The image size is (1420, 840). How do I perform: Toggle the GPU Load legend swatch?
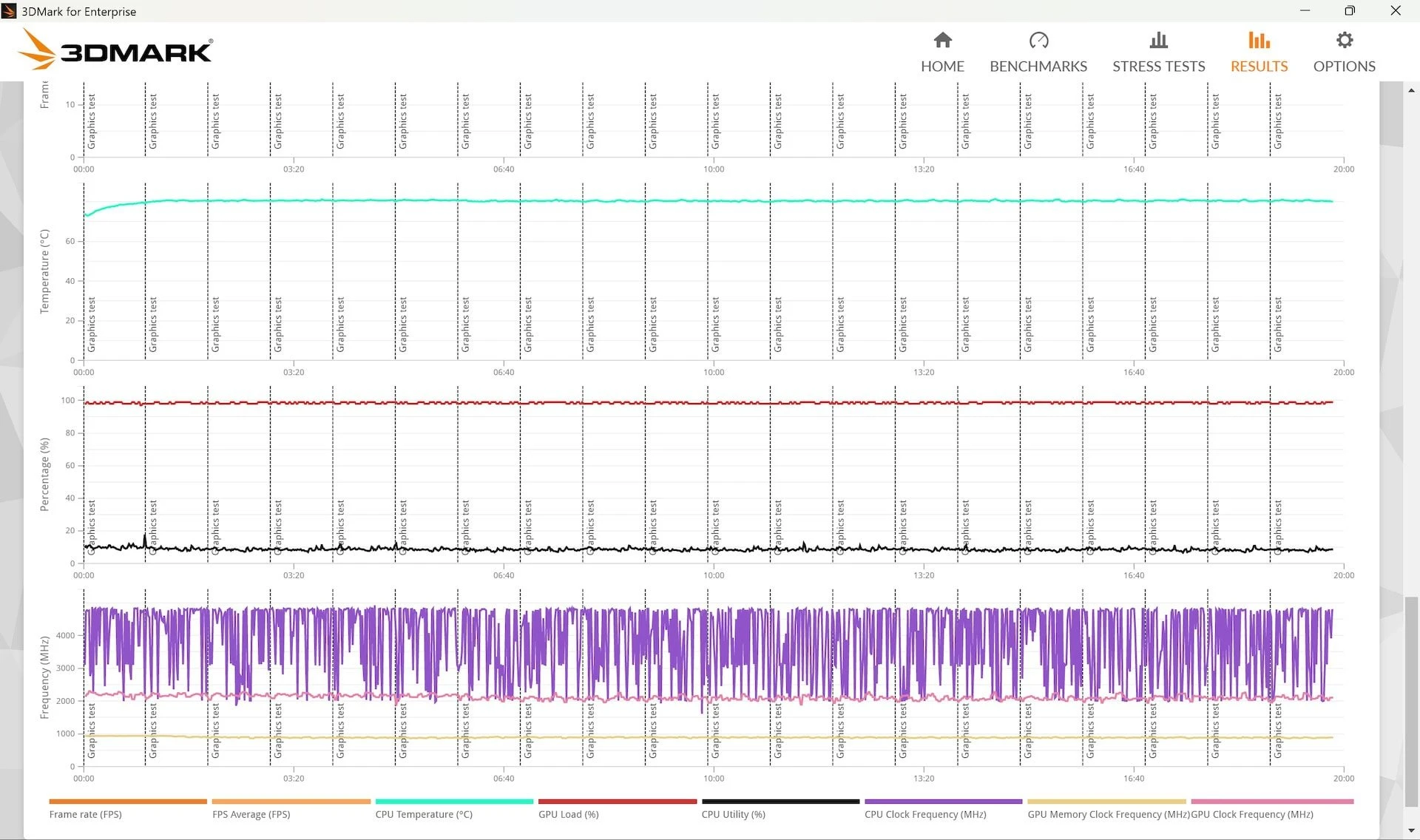[x=618, y=801]
